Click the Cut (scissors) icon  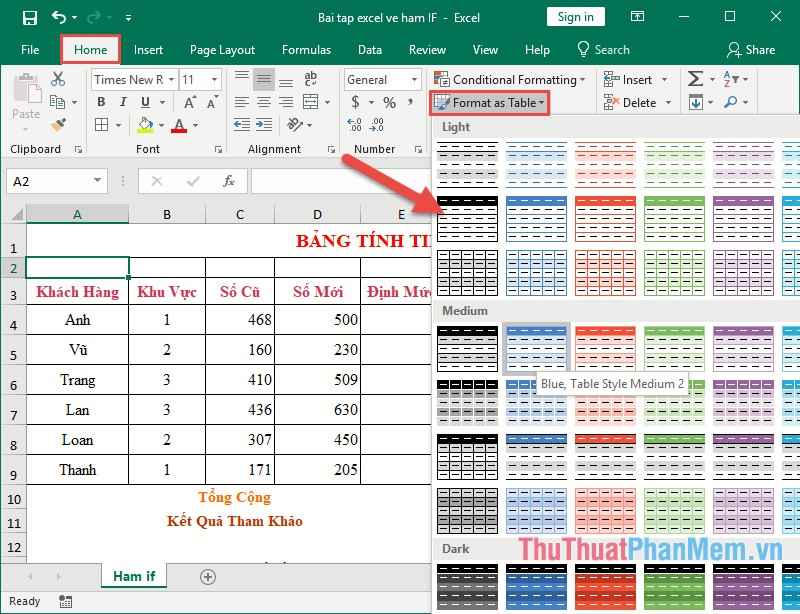(58, 80)
